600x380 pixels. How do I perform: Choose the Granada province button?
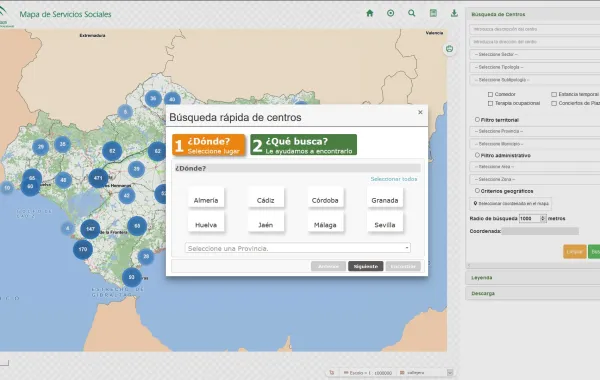point(385,198)
